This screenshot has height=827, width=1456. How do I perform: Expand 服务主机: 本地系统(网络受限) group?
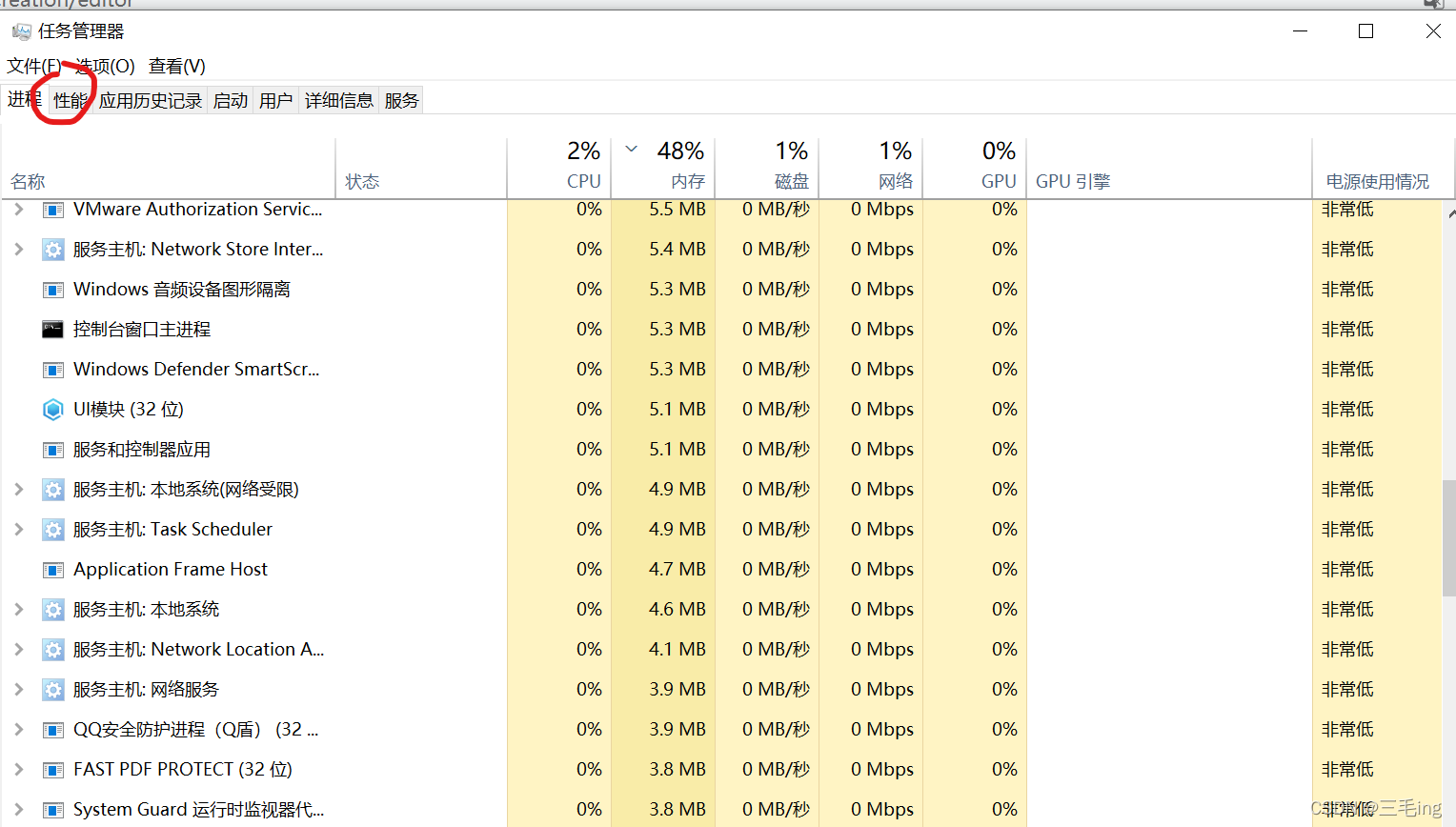click(x=18, y=489)
